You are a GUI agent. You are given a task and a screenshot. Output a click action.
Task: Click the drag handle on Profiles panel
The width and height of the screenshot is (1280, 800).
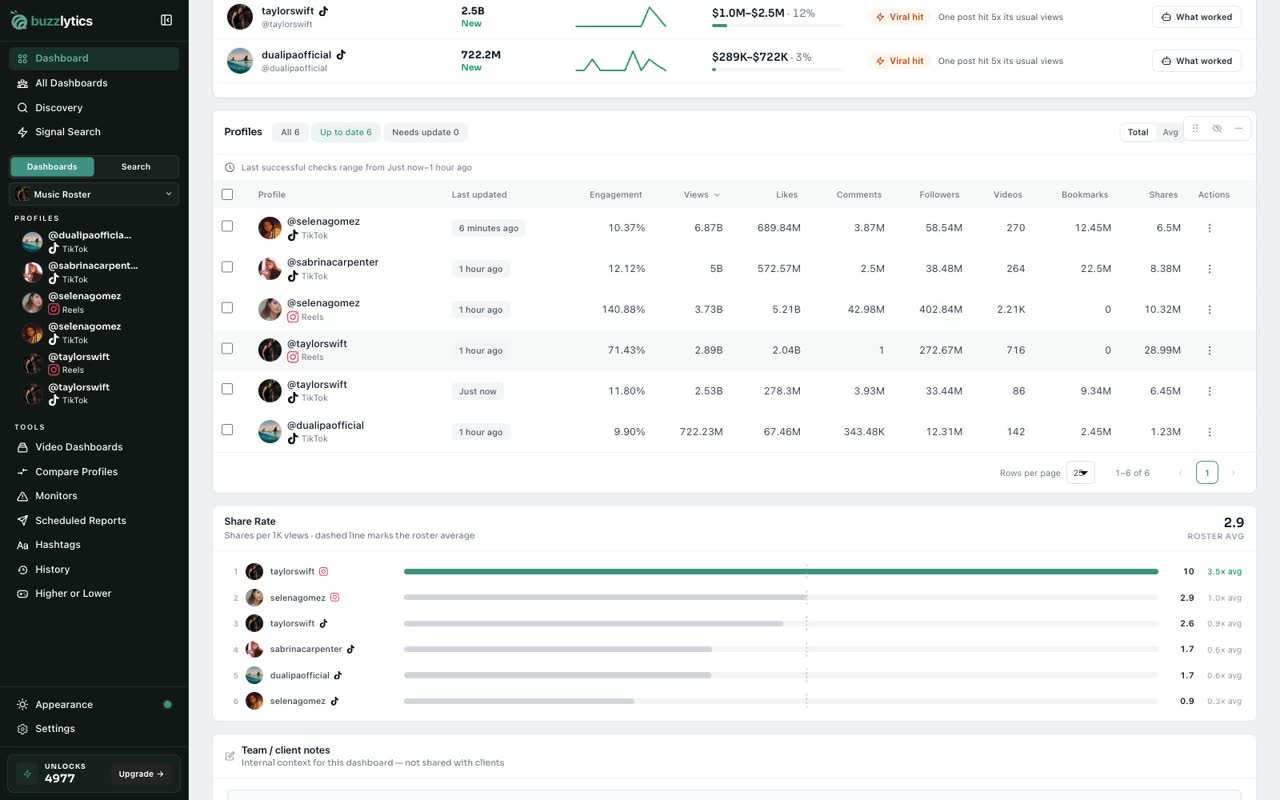pyautogui.click(x=1195, y=129)
